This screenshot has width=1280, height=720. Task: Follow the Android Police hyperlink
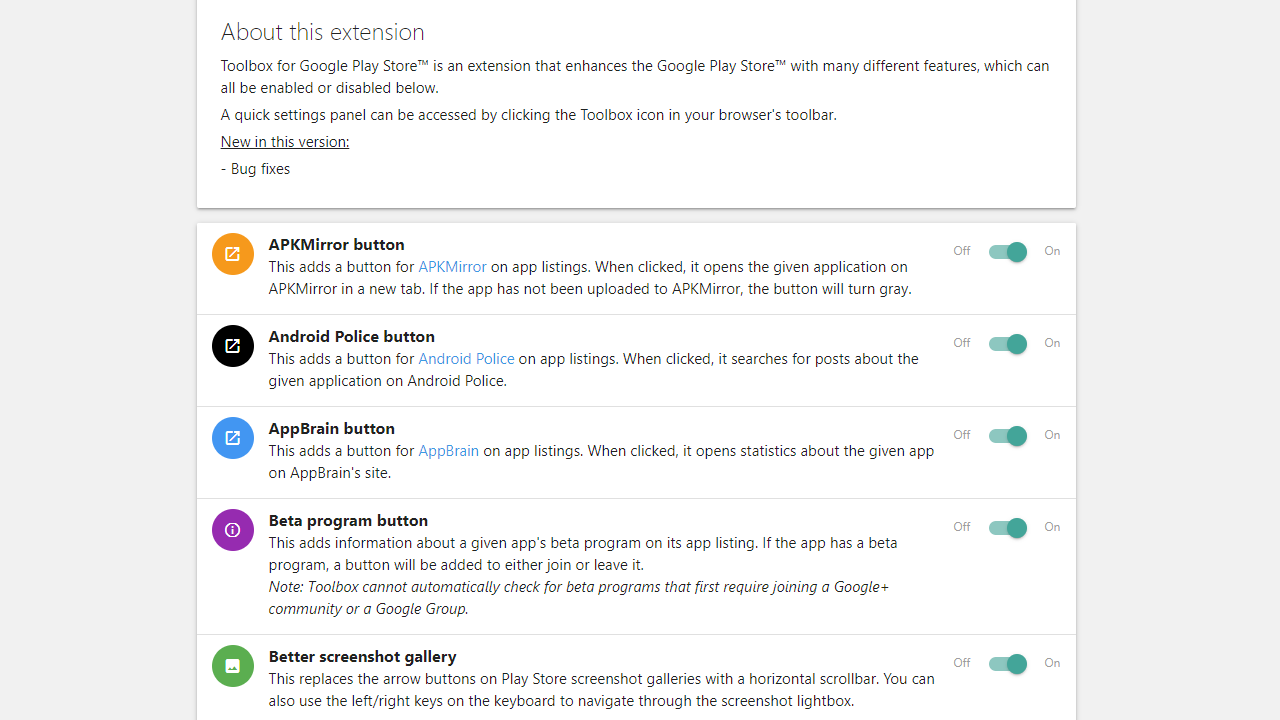(x=466, y=359)
